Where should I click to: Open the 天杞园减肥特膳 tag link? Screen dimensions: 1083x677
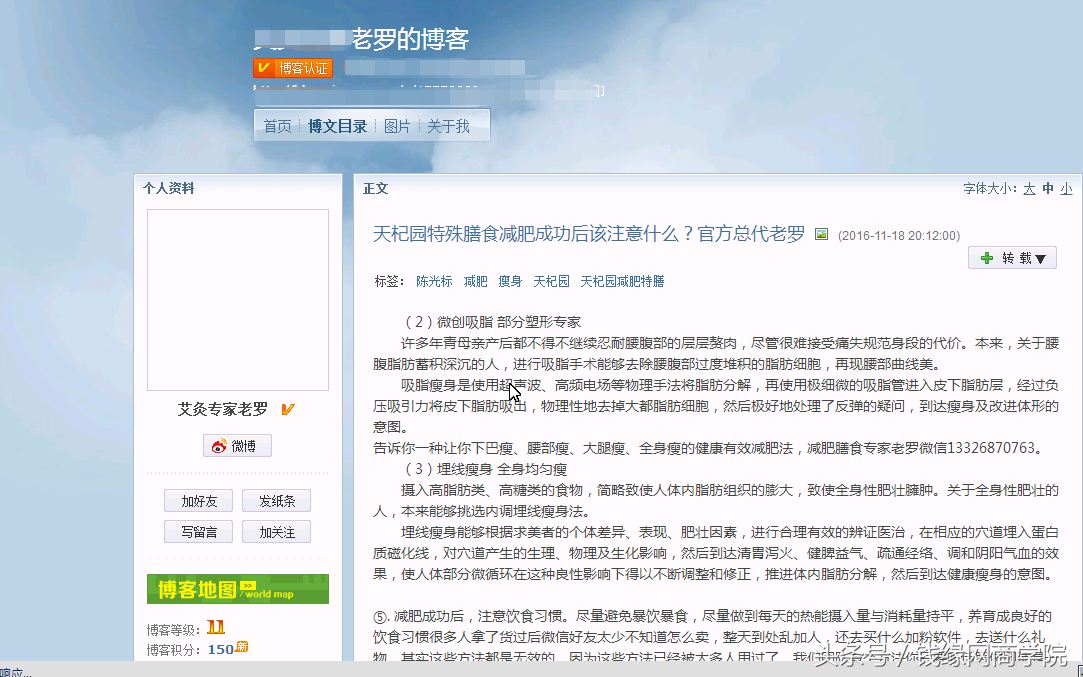pyautogui.click(x=622, y=282)
